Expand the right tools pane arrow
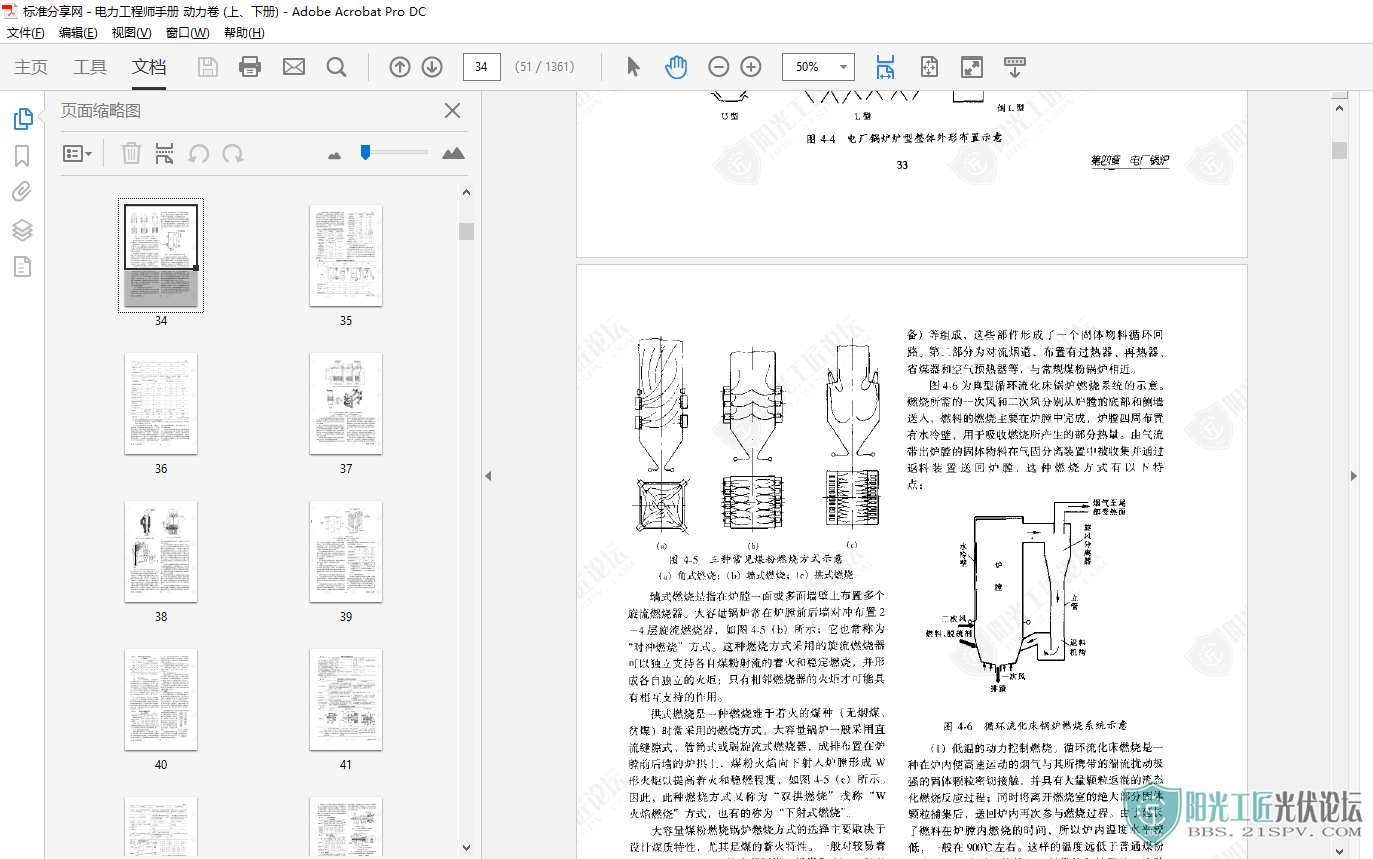This screenshot has height=859, width=1373. click(x=1354, y=476)
